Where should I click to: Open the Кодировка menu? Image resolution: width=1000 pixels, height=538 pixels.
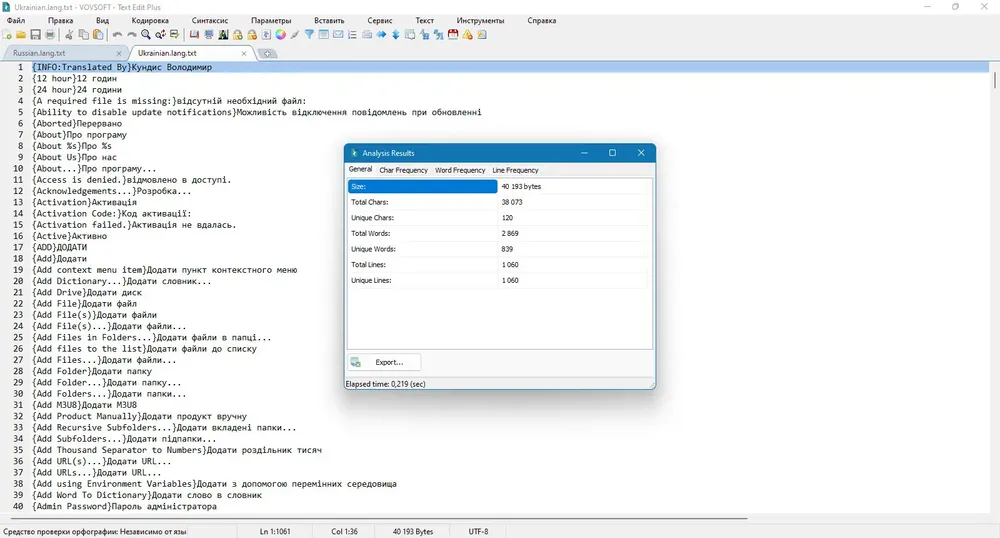pos(150,20)
